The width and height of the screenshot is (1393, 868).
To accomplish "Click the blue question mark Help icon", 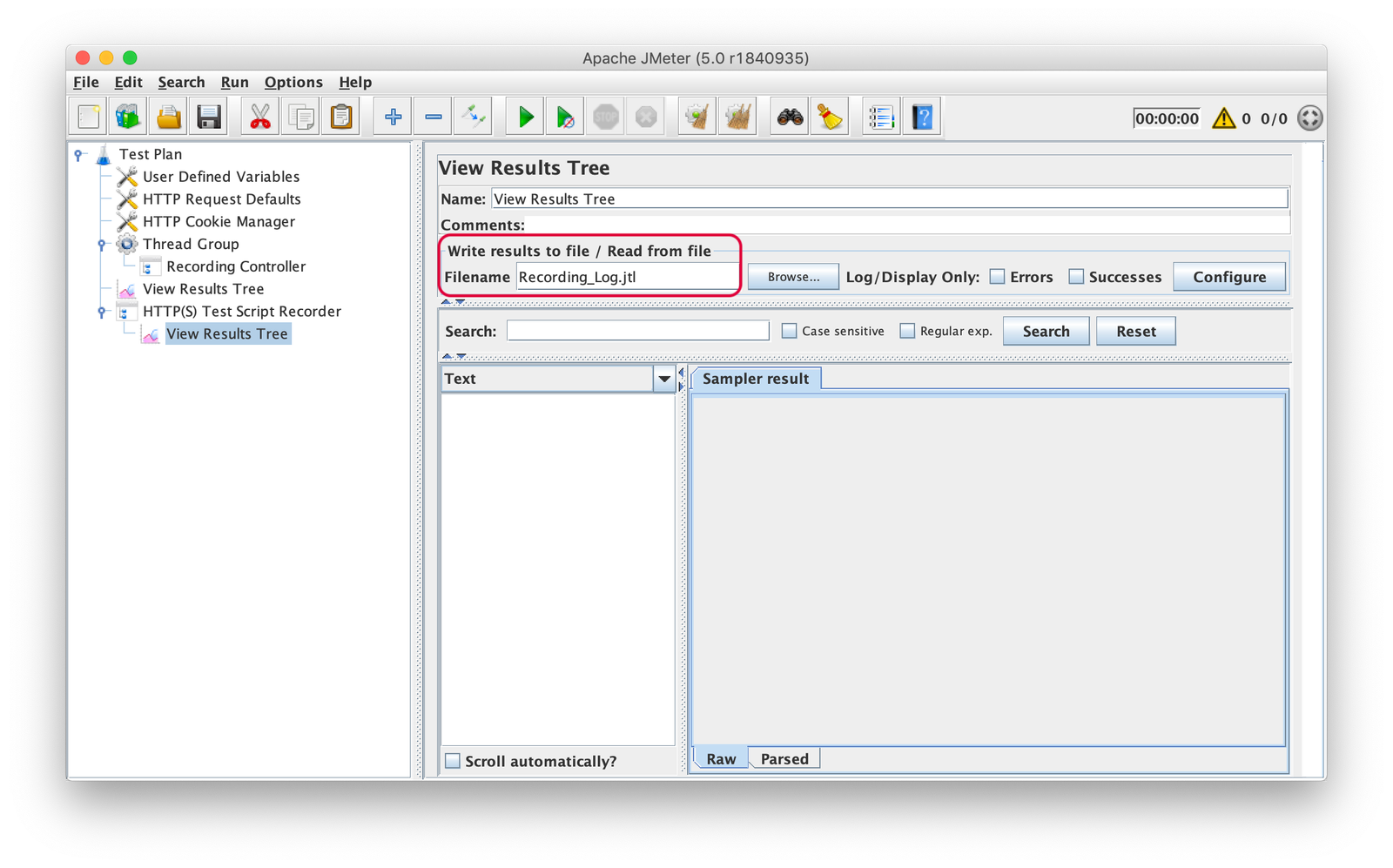I will (922, 117).
